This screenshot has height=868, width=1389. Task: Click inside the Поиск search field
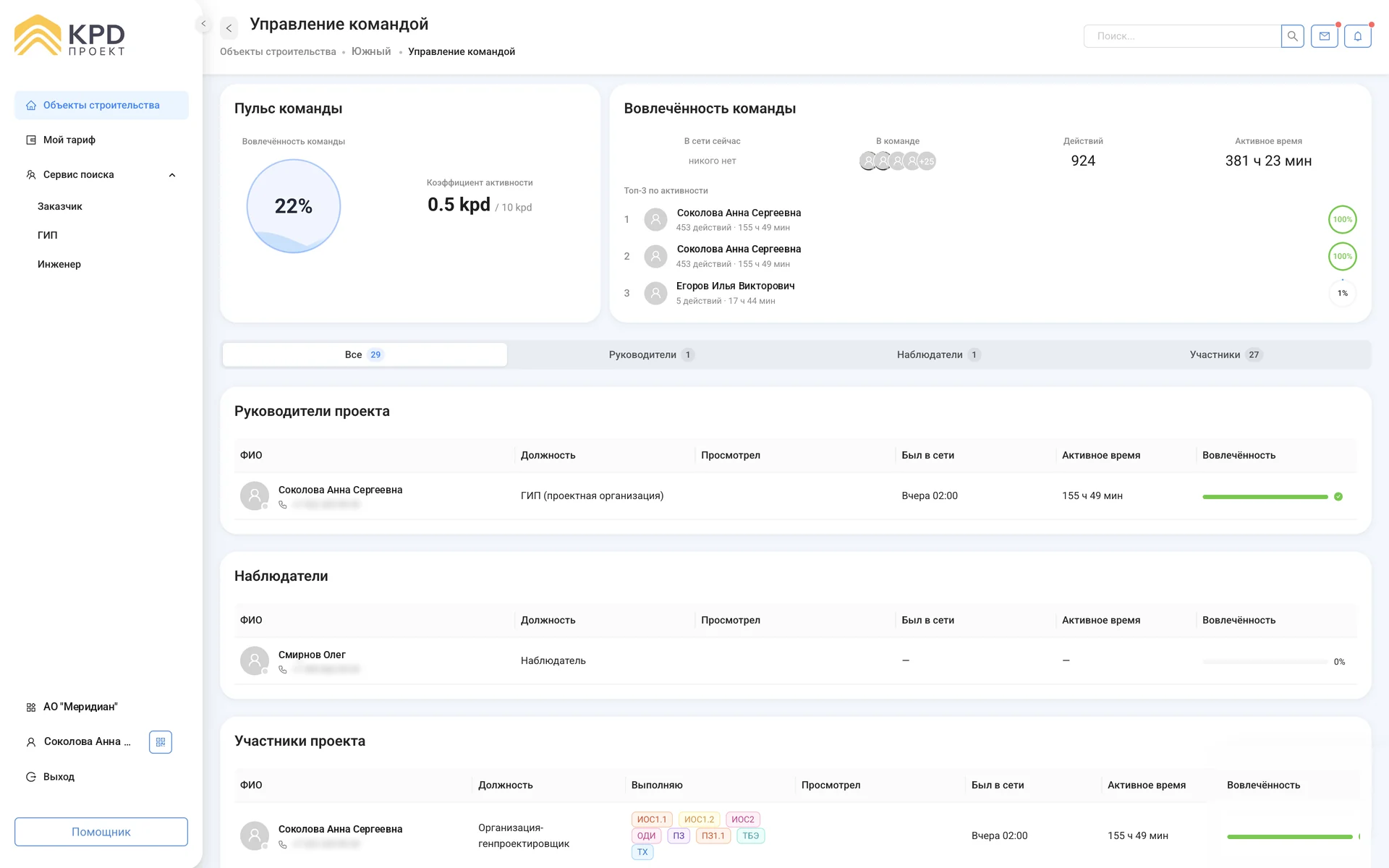coord(1182,36)
